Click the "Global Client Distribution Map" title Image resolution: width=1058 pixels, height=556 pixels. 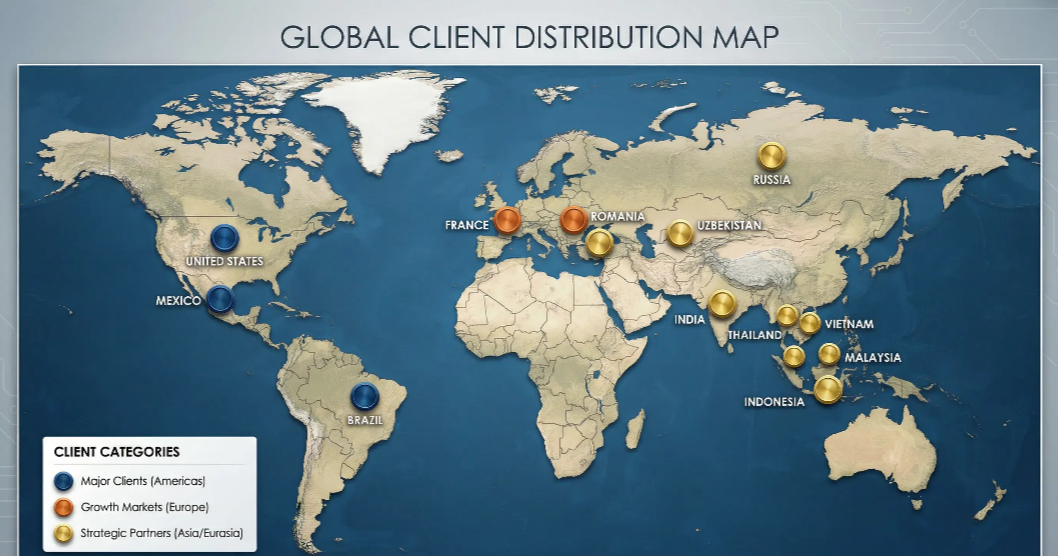[x=529, y=37]
